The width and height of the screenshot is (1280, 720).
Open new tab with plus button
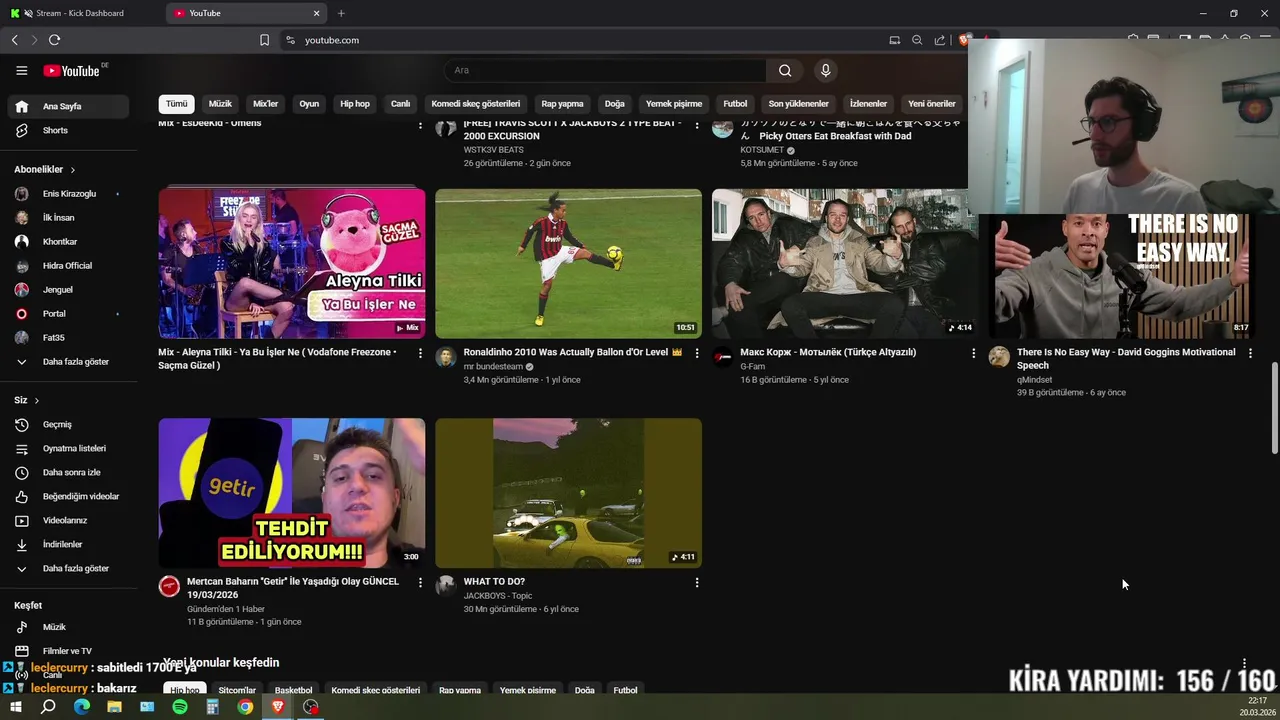coord(341,13)
